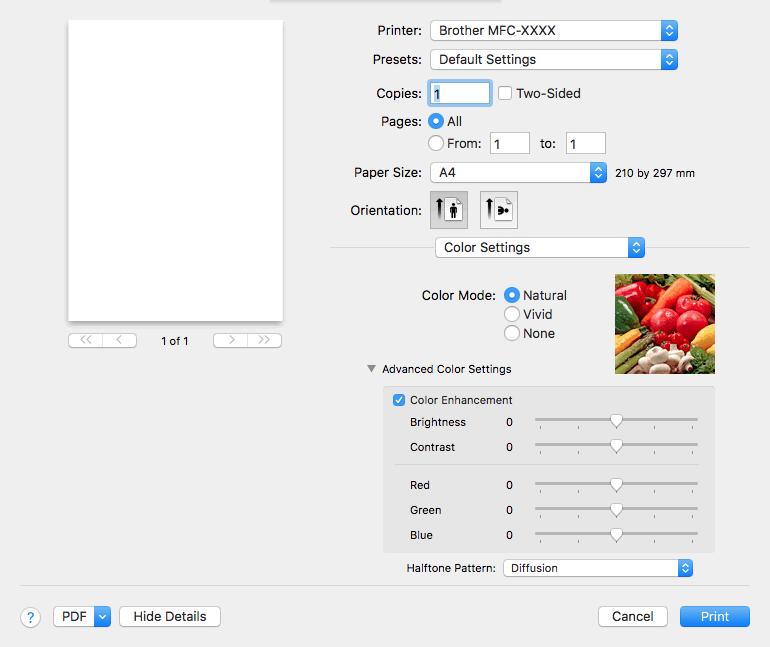Select landscape orientation icon
770x647 pixels.
(x=499, y=210)
